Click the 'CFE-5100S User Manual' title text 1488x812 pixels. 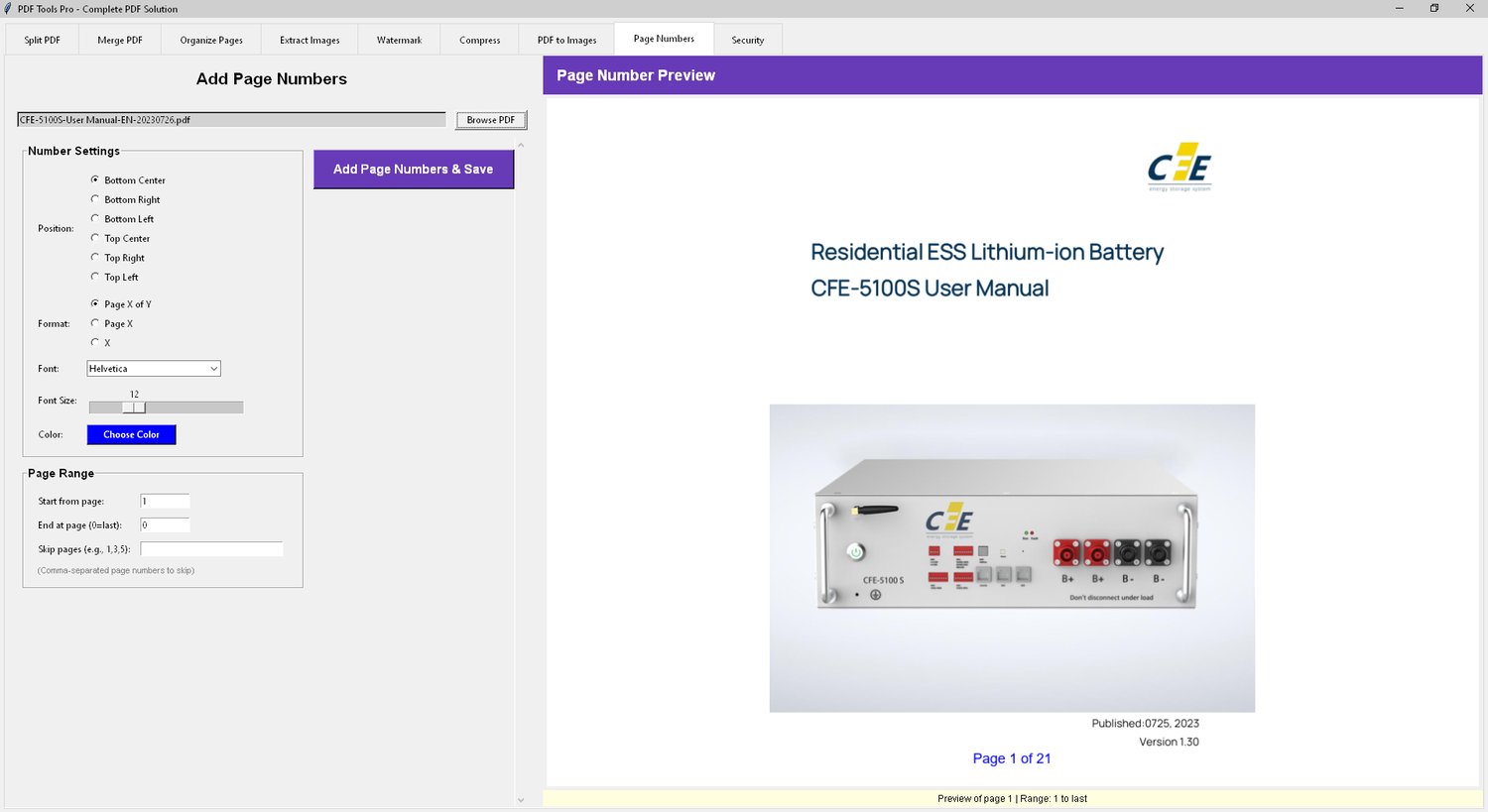[x=930, y=289]
